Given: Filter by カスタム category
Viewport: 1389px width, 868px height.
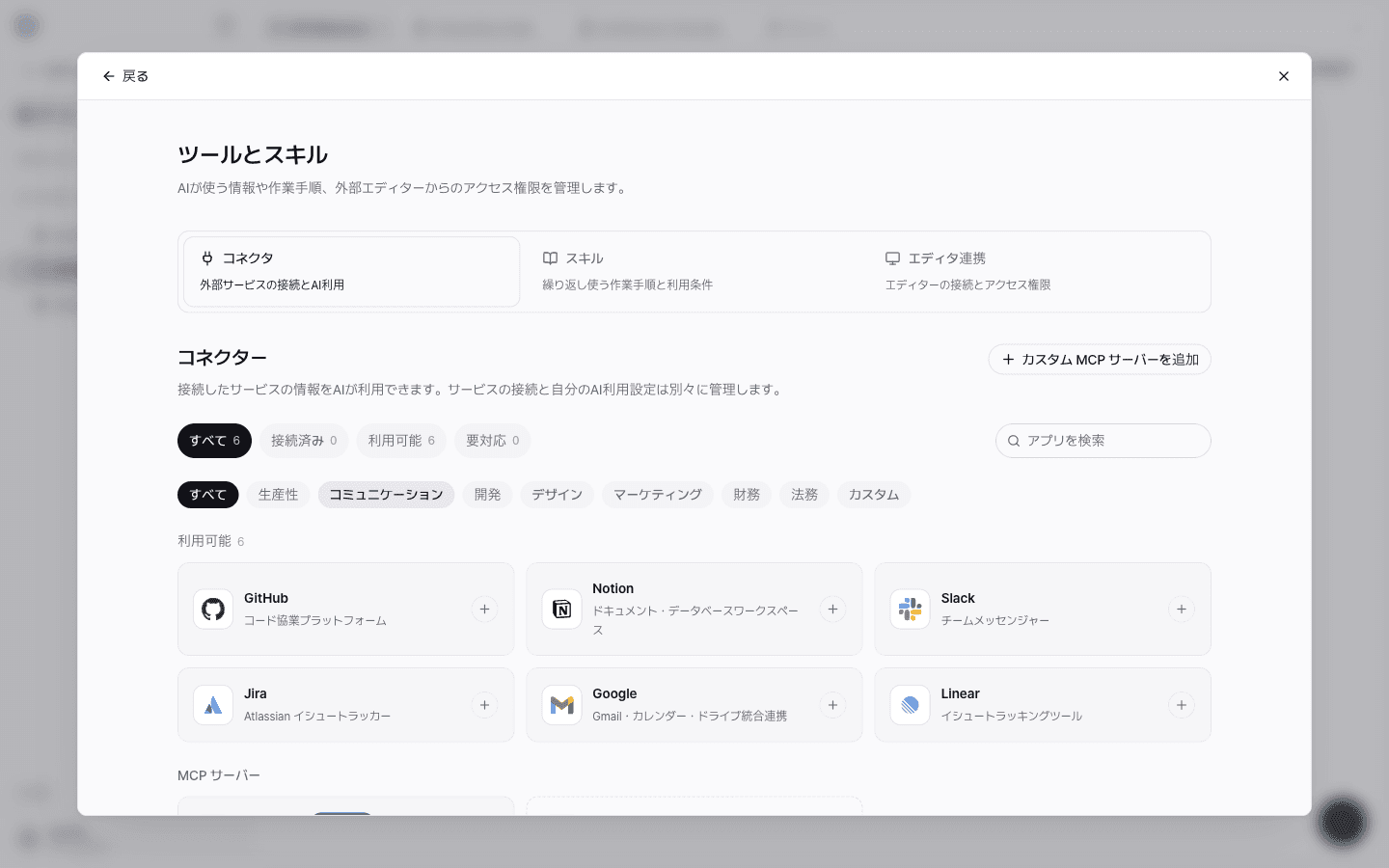Looking at the screenshot, I should tap(874, 495).
